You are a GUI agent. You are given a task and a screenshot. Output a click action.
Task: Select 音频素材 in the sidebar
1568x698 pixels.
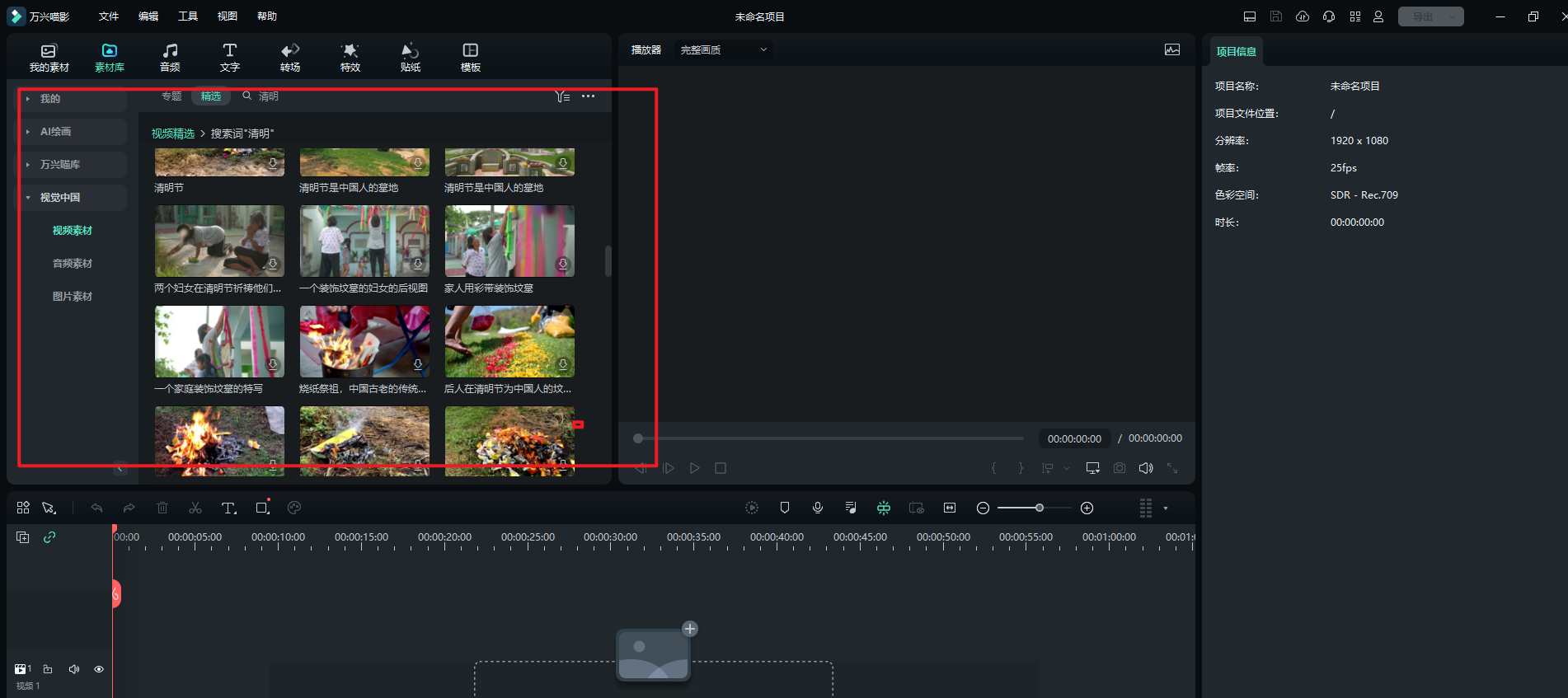tap(73, 264)
